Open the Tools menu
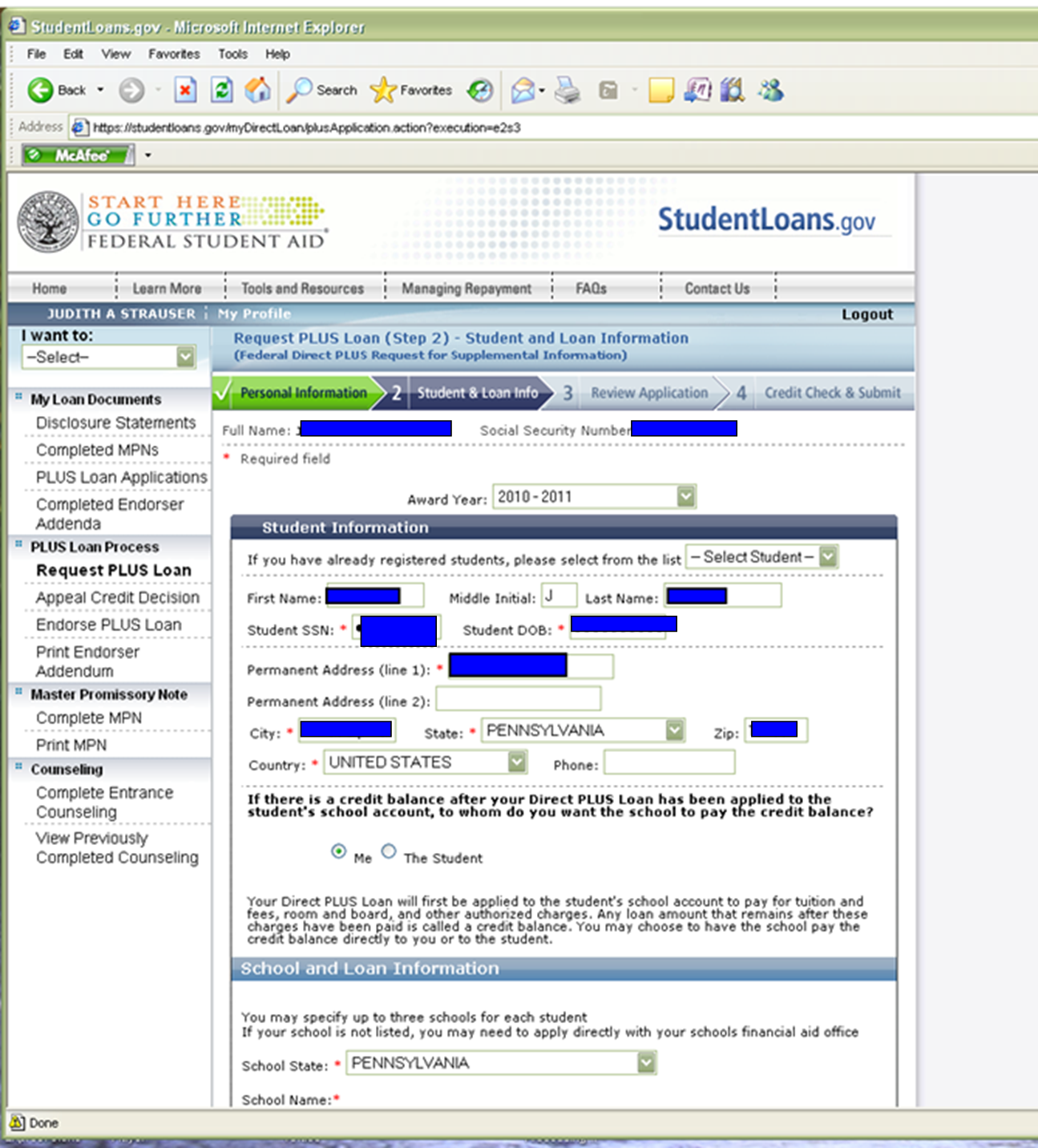 tap(232, 54)
